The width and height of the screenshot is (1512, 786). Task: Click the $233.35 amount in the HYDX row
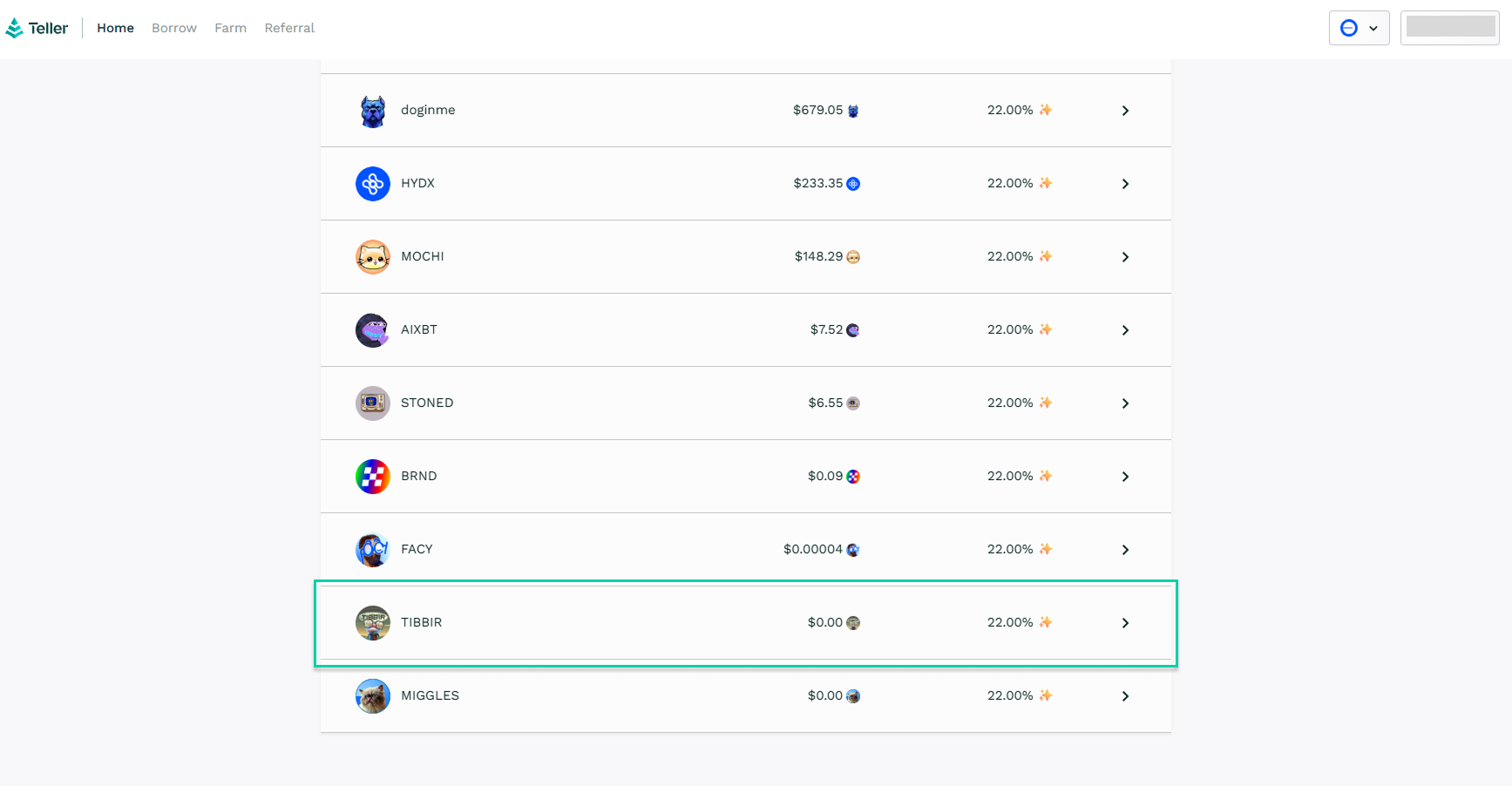pyautogui.click(x=817, y=183)
